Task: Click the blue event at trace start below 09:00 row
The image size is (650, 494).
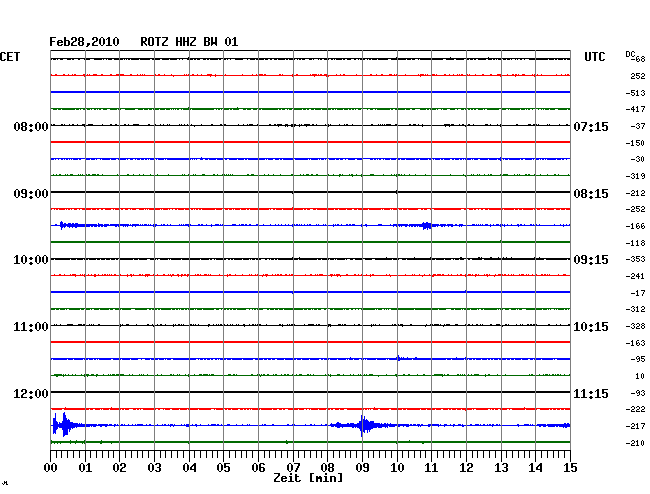Action: coord(68,225)
